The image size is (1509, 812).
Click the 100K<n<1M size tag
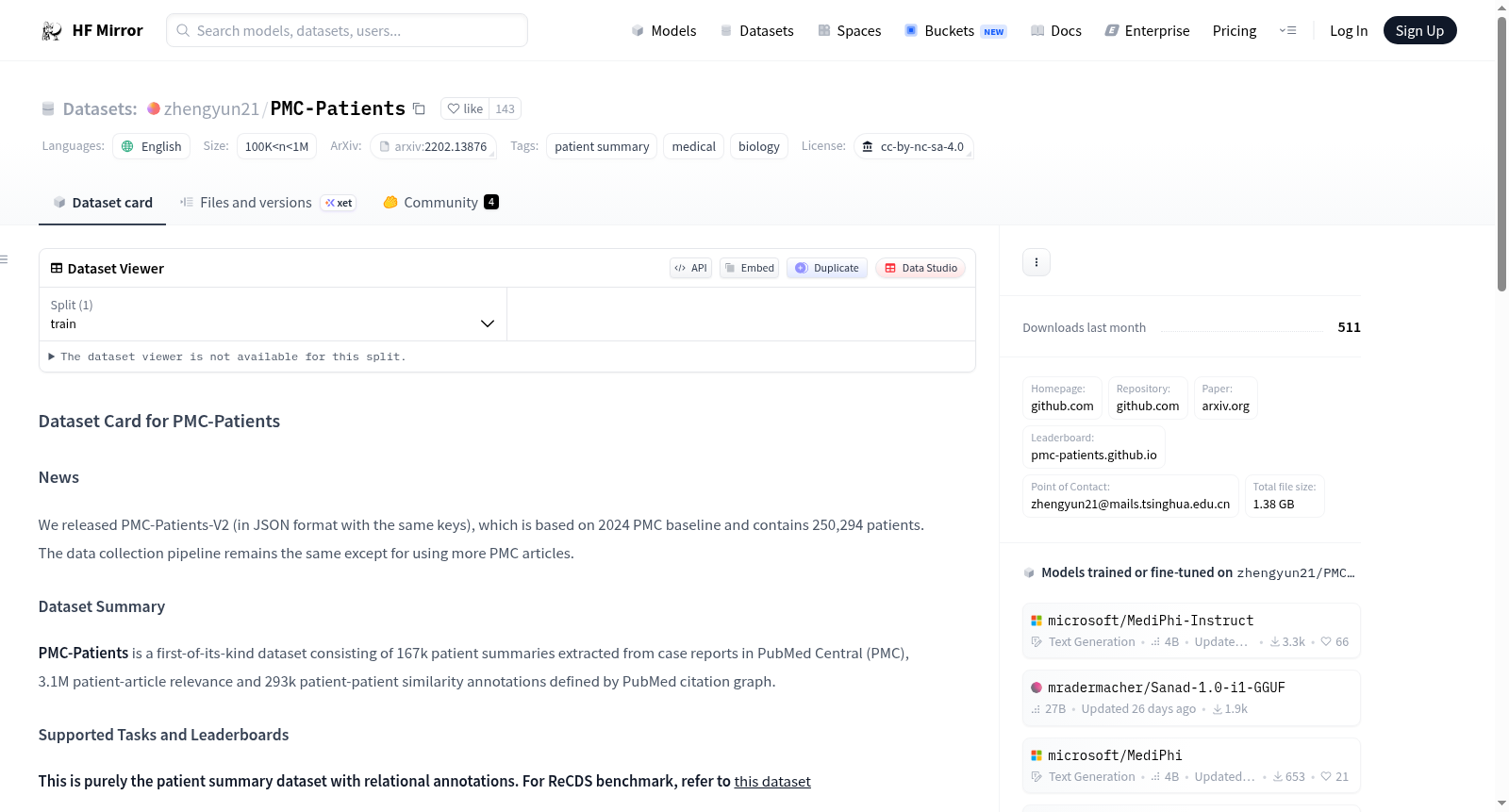click(277, 146)
